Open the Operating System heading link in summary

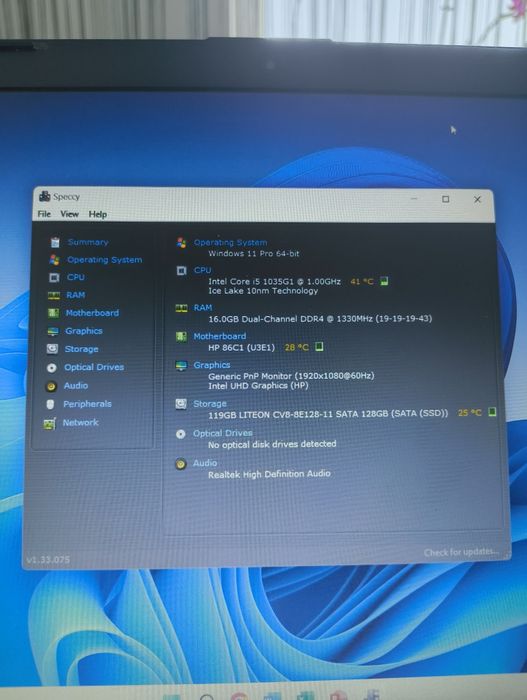coord(230,242)
